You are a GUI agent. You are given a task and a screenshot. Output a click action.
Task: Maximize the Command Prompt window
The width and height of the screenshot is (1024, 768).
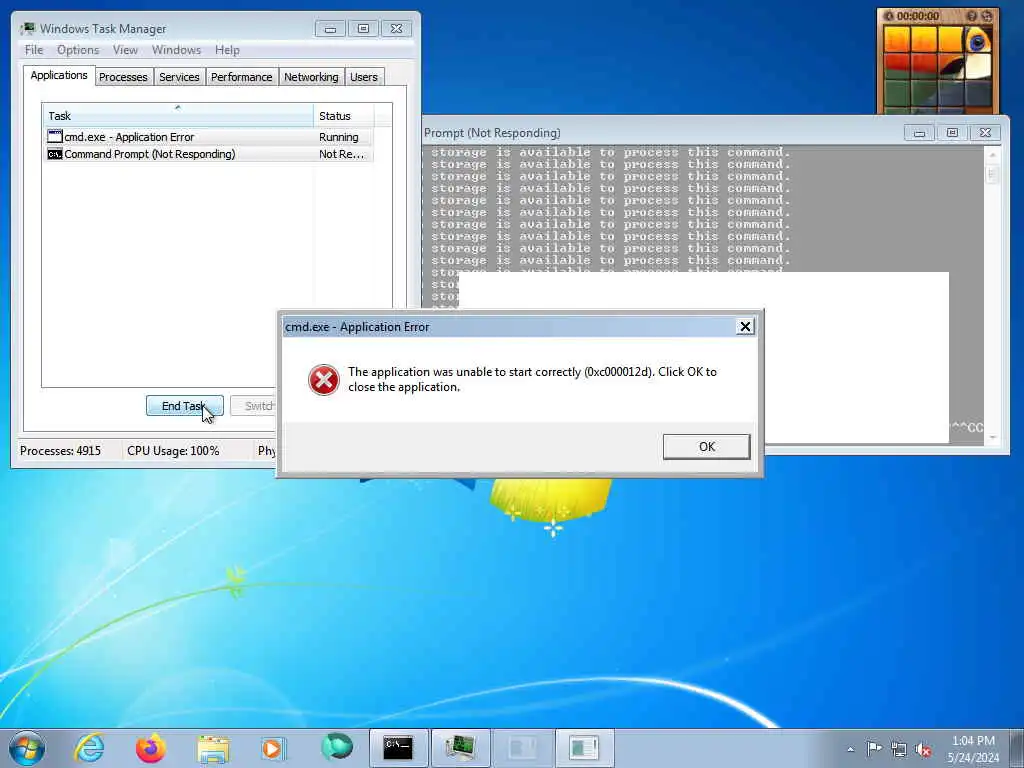pos(952,133)
